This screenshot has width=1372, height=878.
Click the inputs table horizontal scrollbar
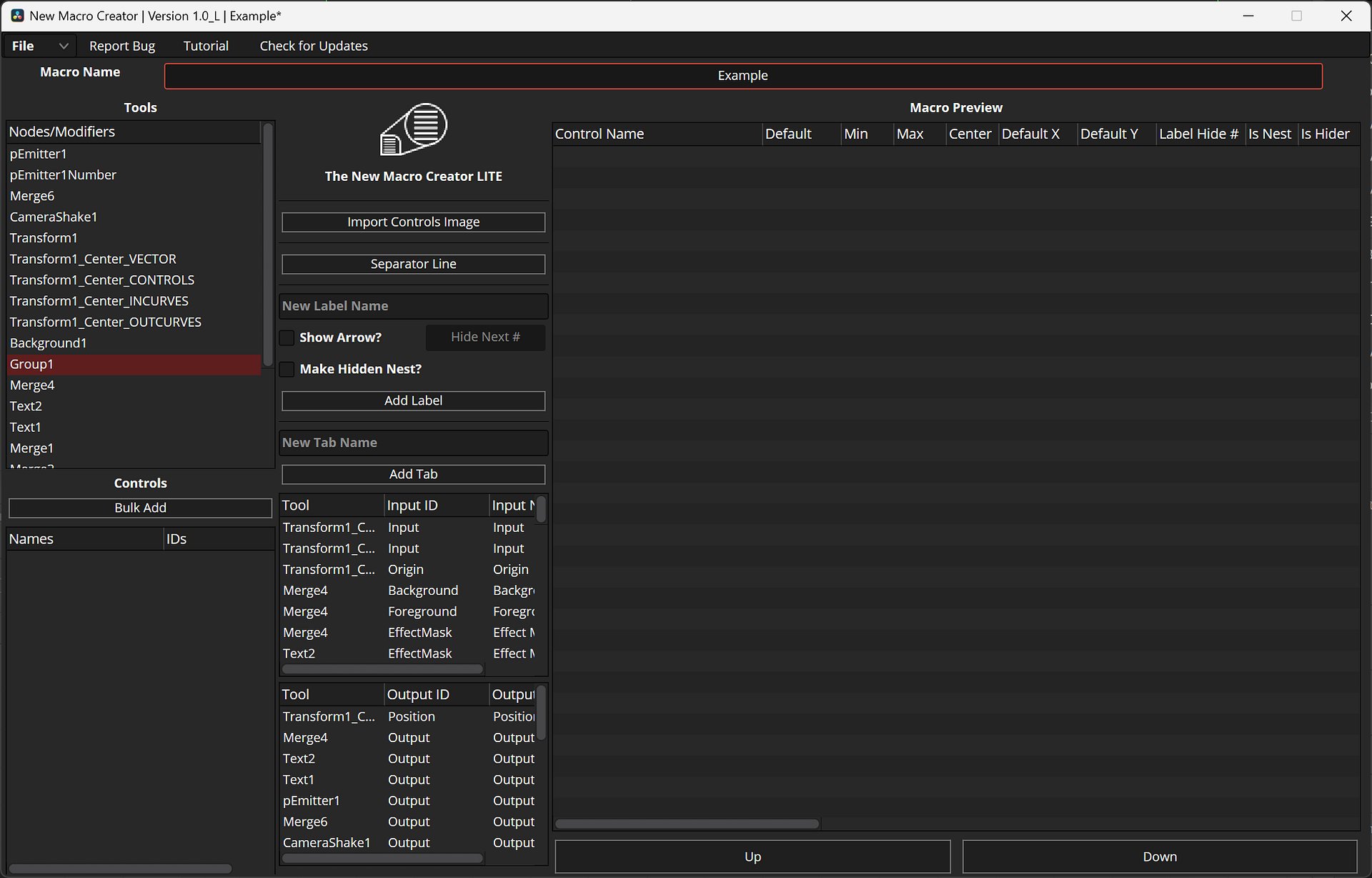382,669
